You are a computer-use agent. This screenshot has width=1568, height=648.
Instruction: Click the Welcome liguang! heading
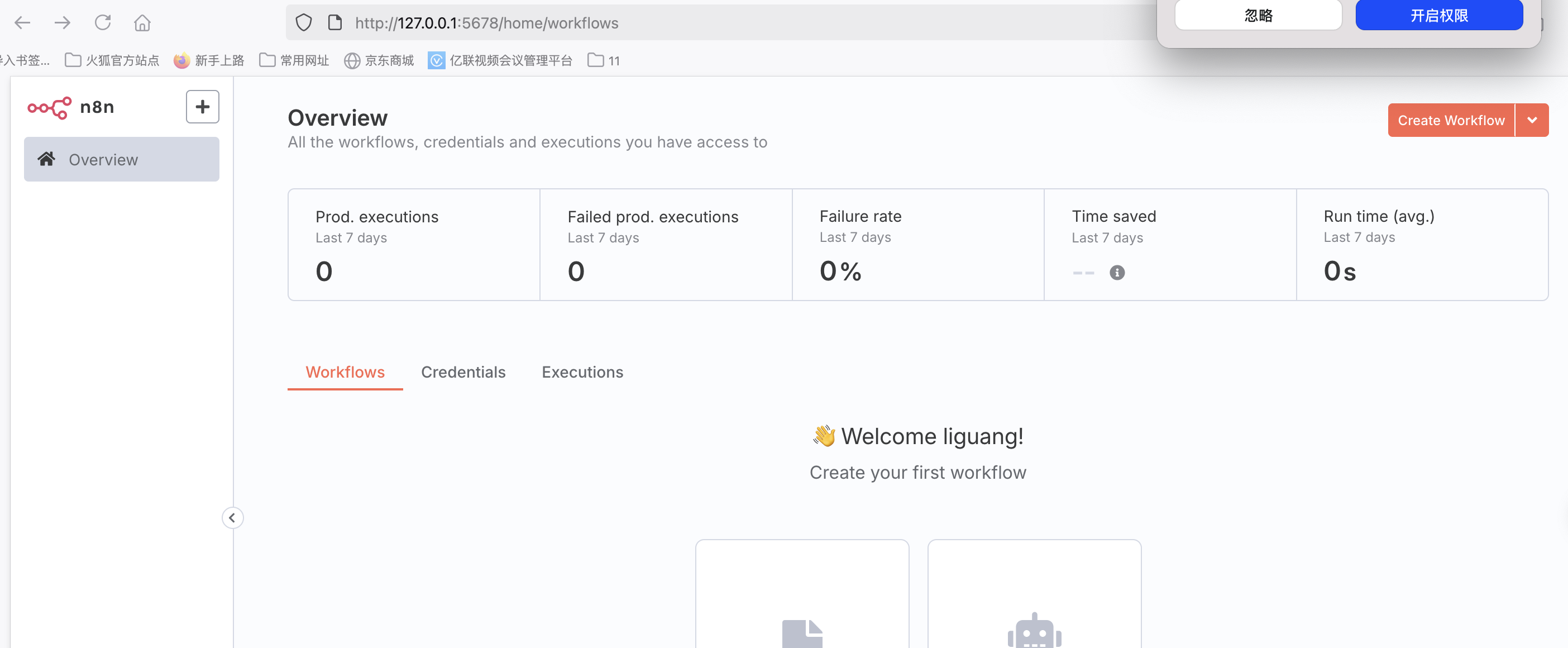click(918, 436)
